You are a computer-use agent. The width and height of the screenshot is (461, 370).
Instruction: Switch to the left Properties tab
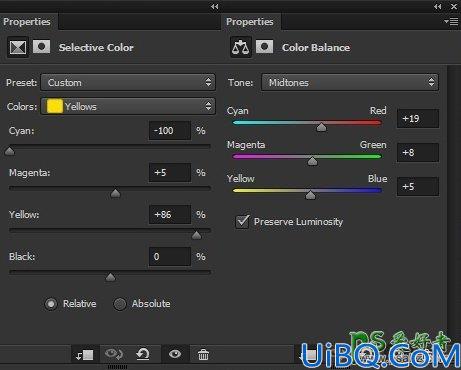point(27,22)
